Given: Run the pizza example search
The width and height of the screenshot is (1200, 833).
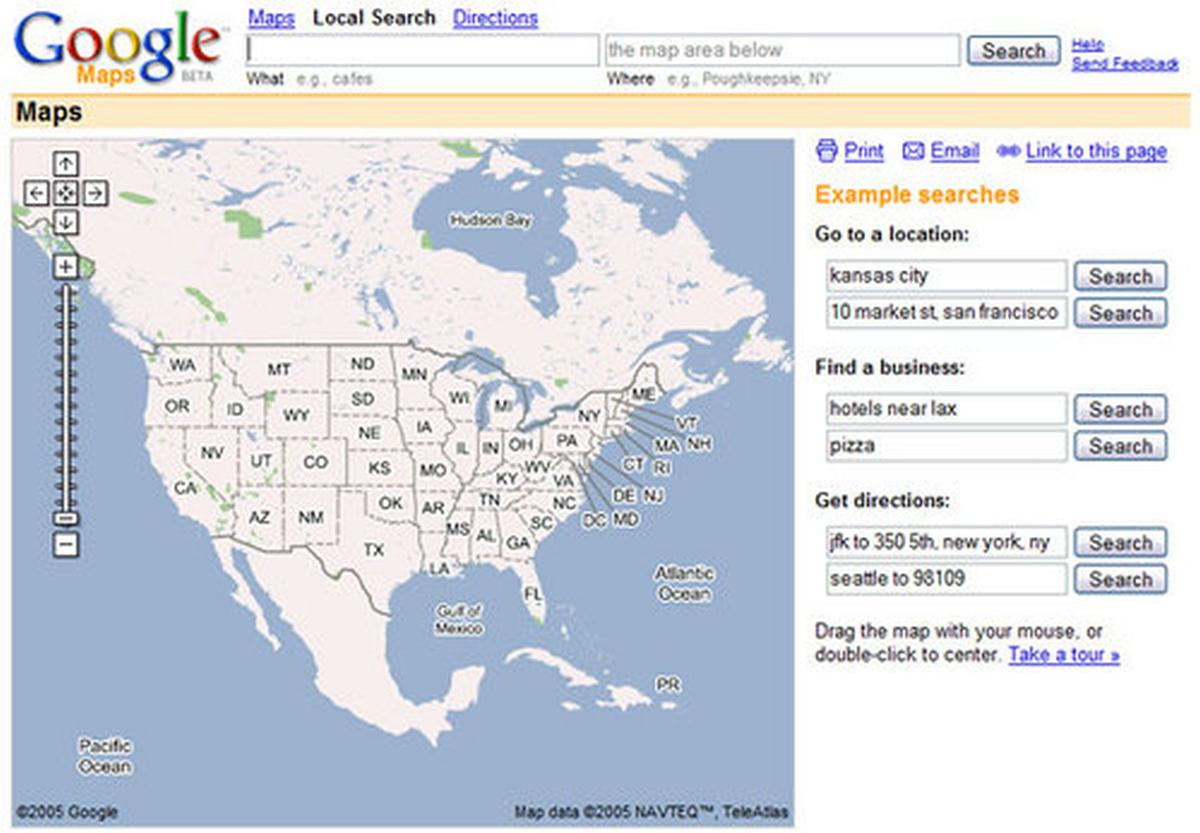Looking at the screenshot, I should (1120, 446).
